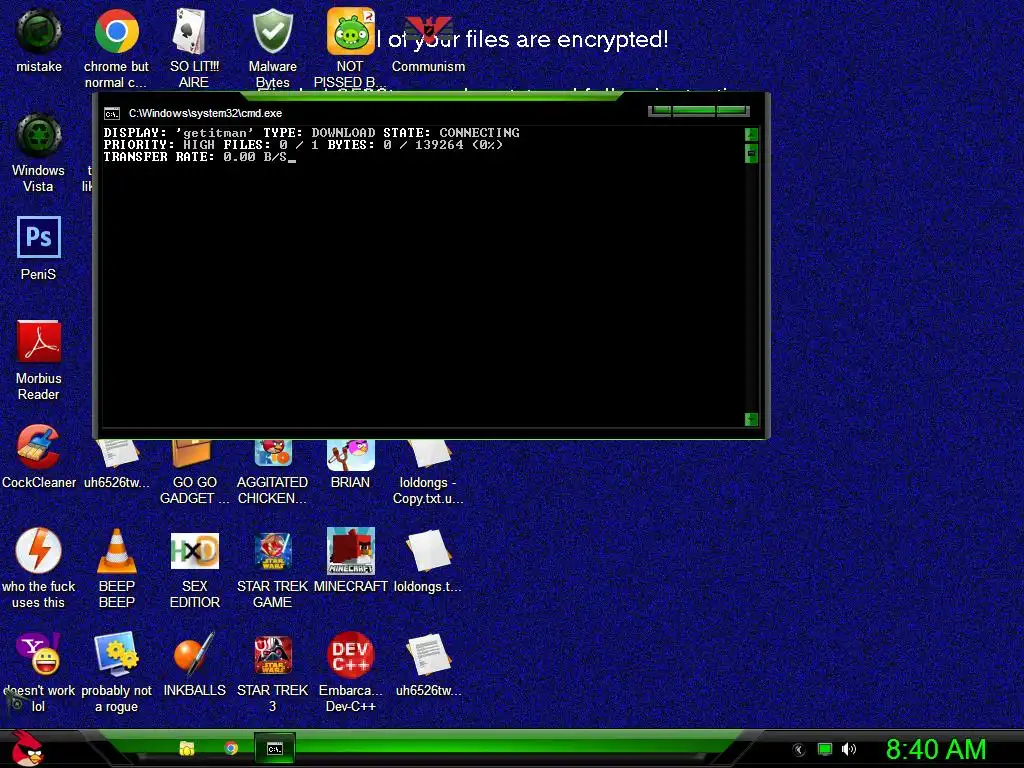
Task: Click 'BYTES: 0 / 139264 (0%)' text
Action: 415,144
